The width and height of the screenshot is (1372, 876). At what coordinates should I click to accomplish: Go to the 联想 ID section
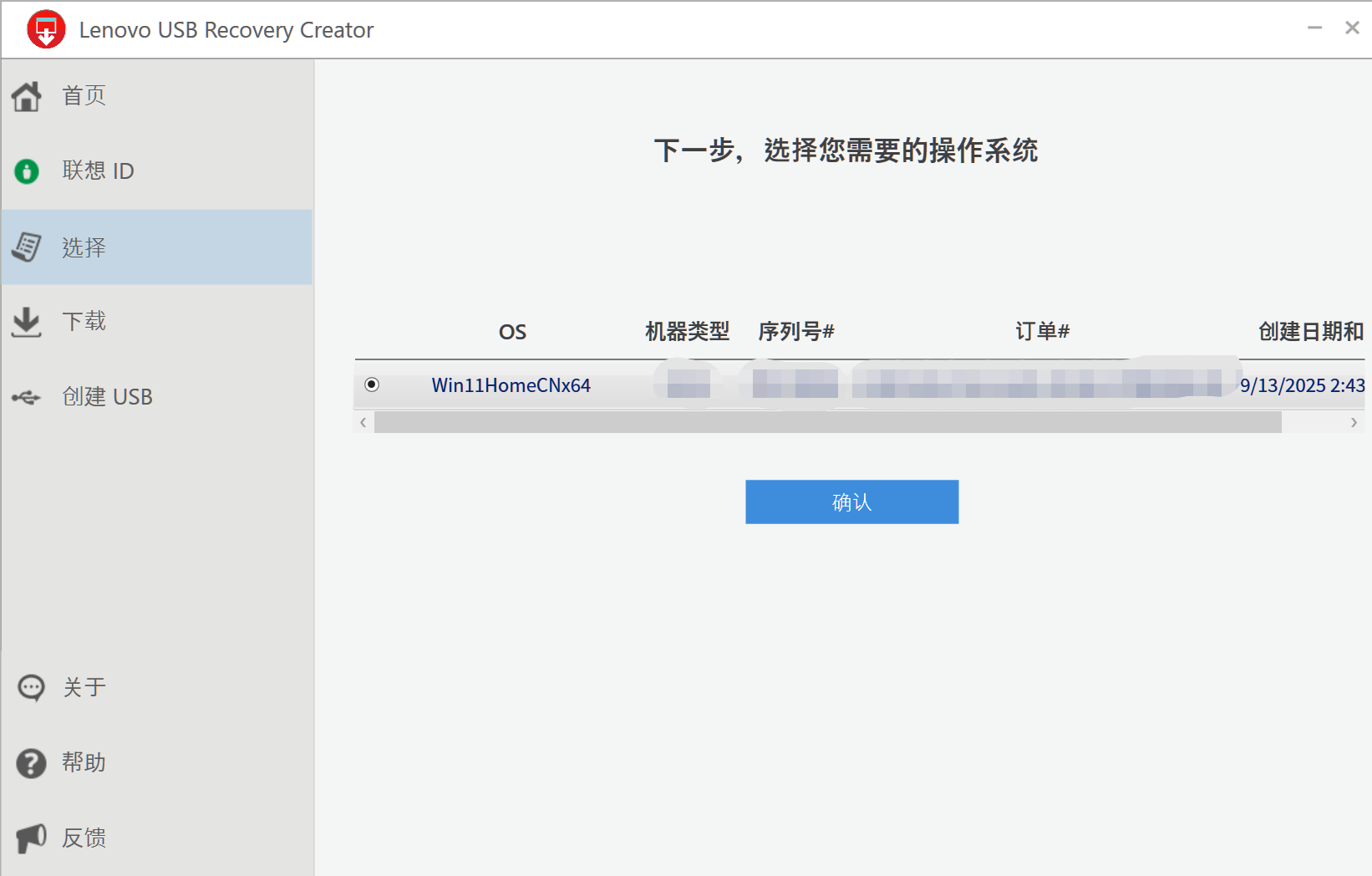157,171
